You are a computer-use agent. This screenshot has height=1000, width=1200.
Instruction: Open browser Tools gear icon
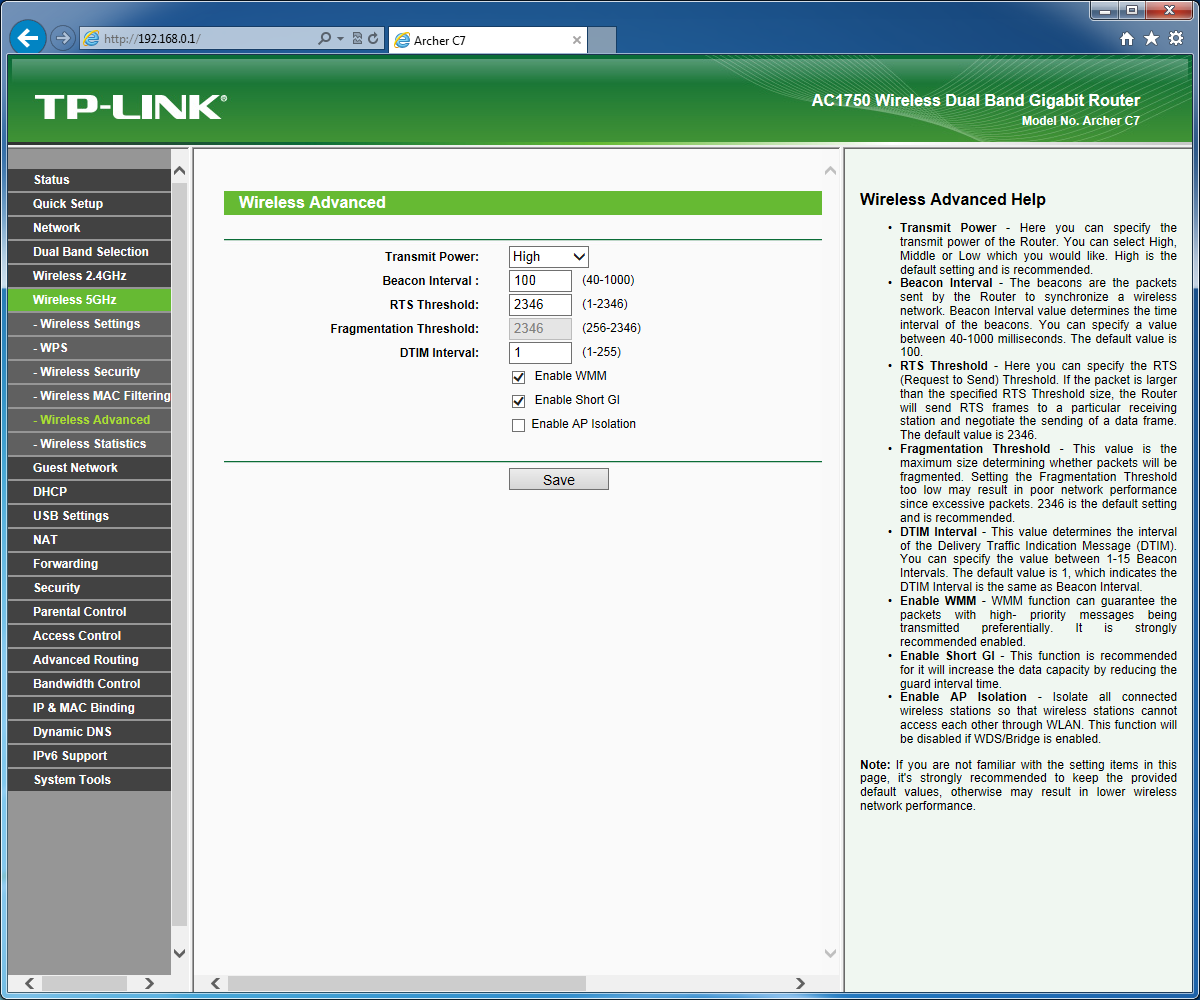pos(1176,39)
